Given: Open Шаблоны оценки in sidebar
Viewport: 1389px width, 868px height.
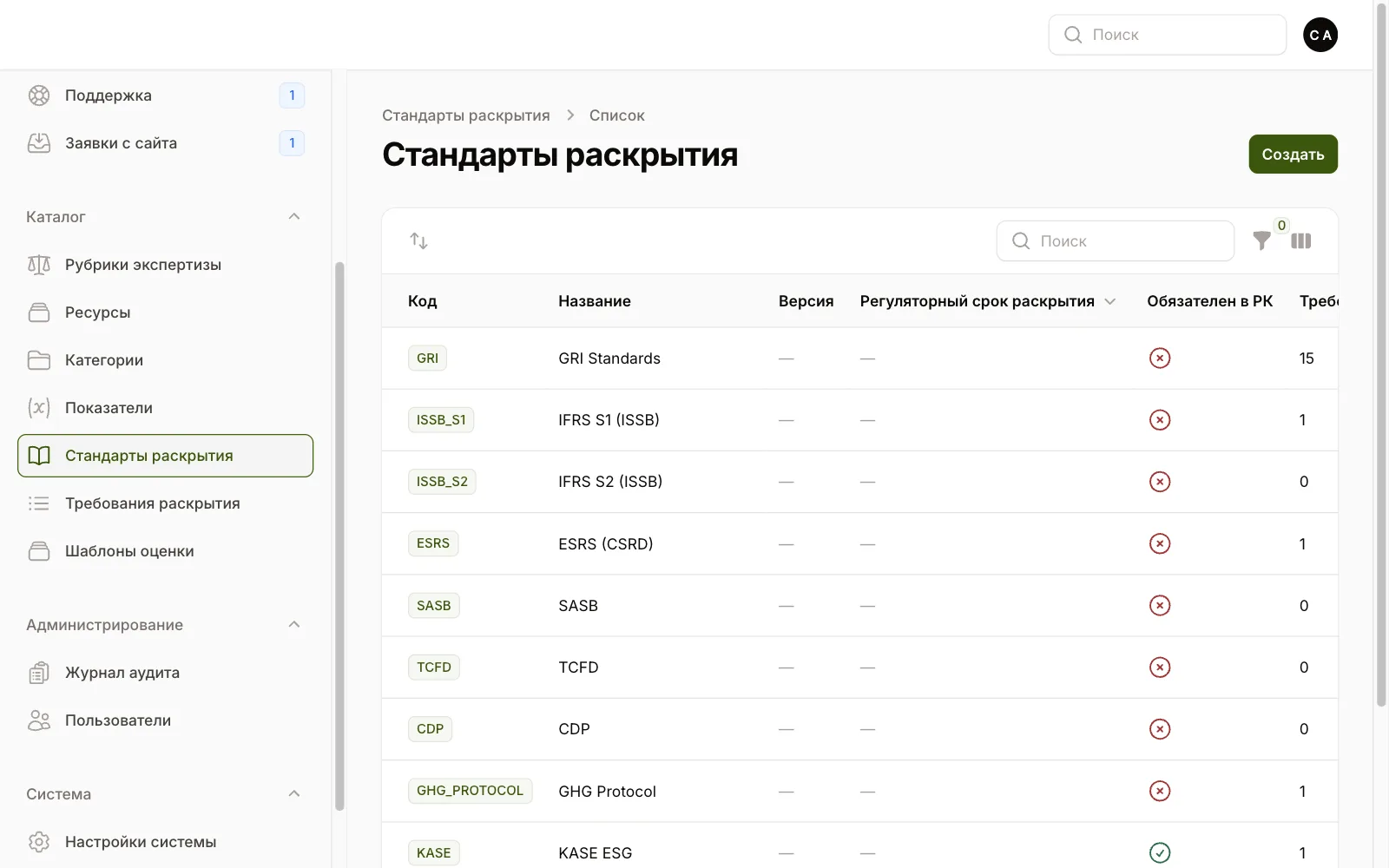Looking at the screenshot, I should pyautogui.click(x=165, y=551).
